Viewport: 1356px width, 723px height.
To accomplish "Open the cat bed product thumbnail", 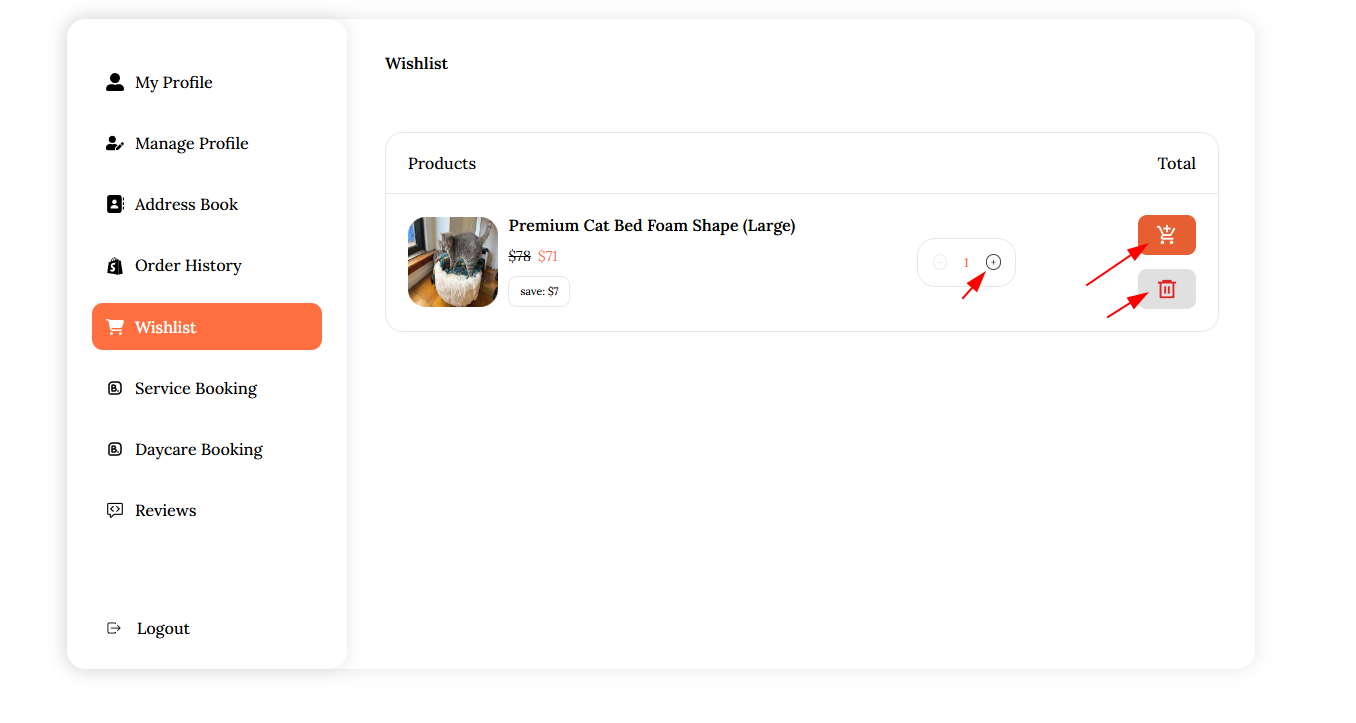I will (453, 262).
